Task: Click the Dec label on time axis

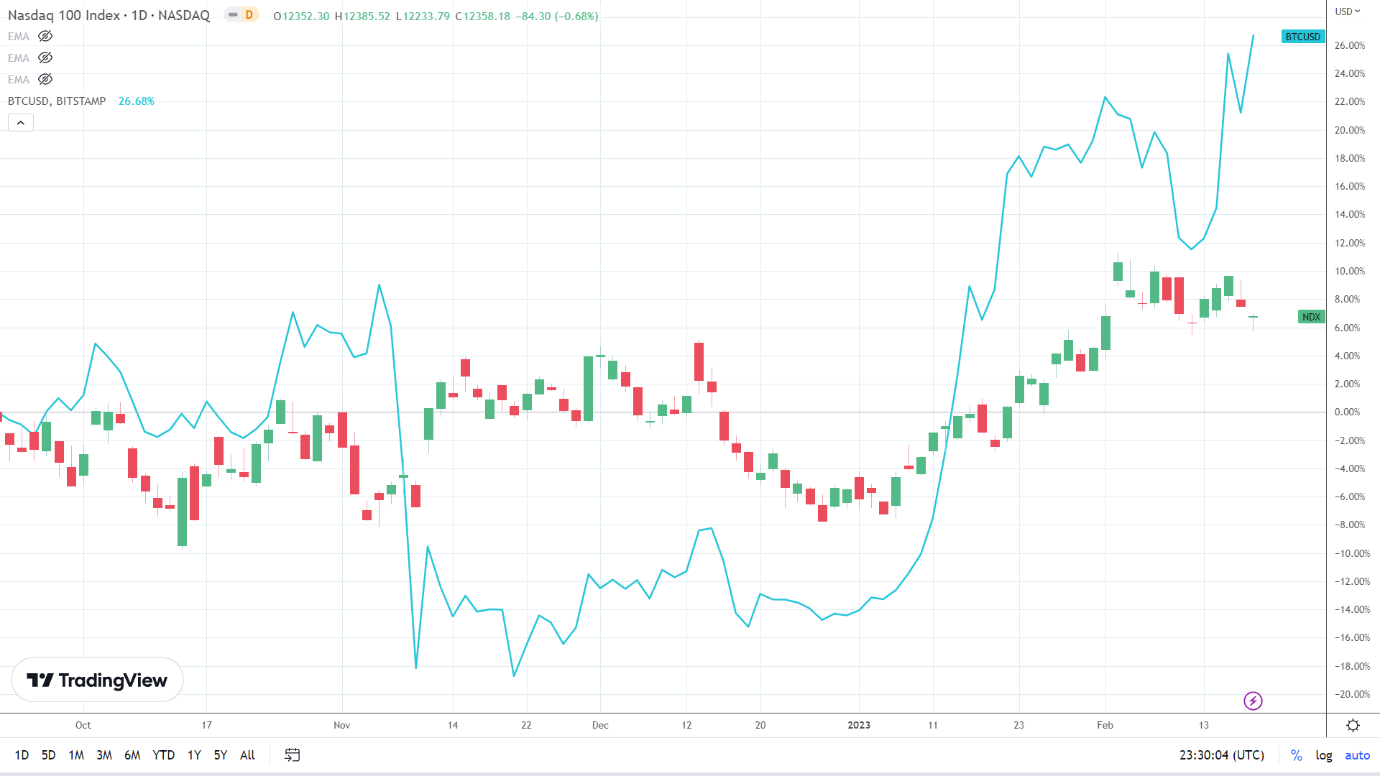Action: pos(600,725)
